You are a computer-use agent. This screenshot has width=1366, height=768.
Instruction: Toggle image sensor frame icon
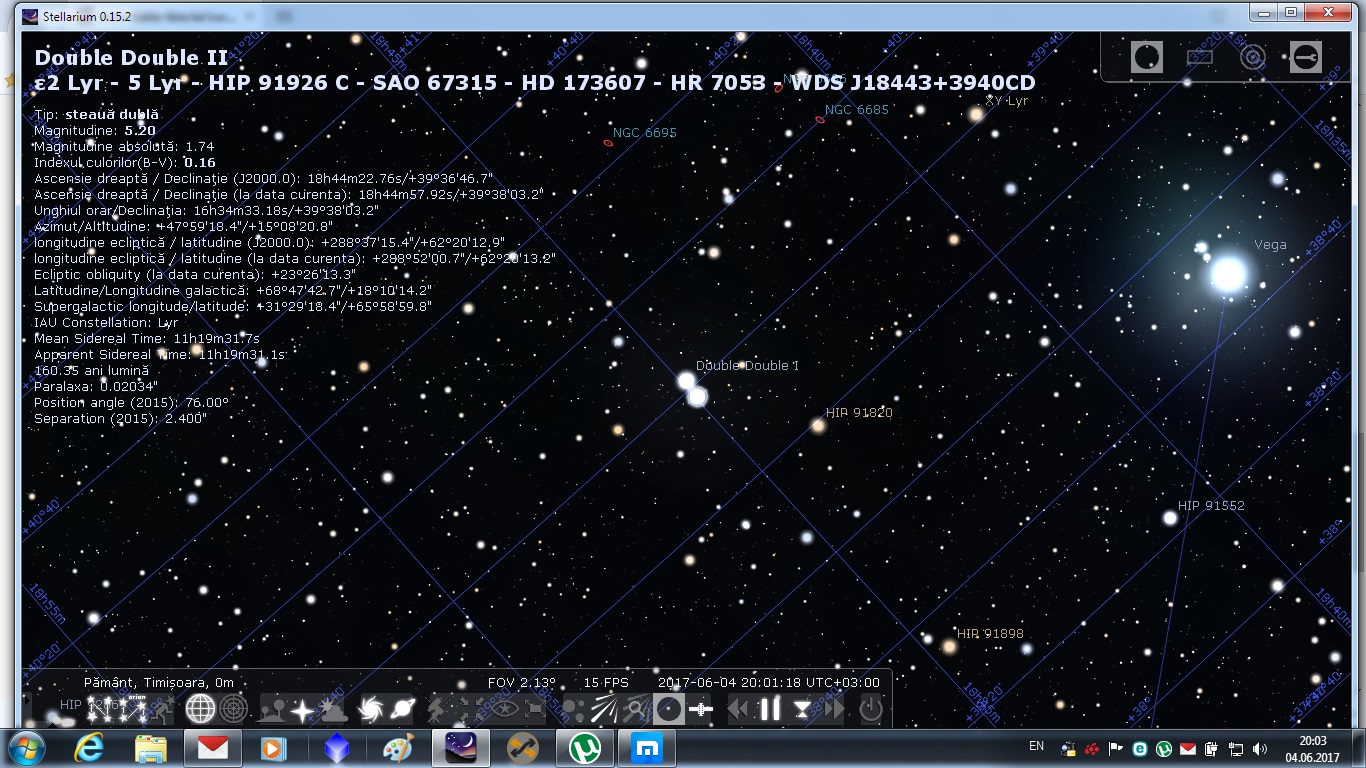click(1200, 56)
